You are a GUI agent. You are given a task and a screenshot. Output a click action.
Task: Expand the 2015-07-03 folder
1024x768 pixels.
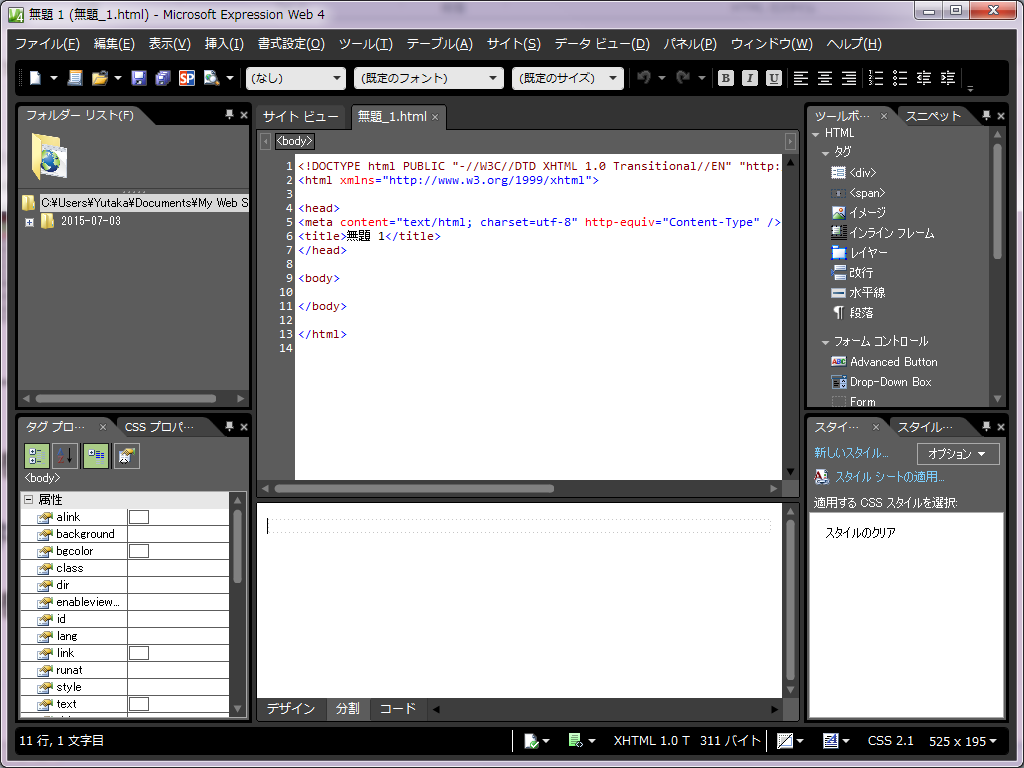pos(29,222)
